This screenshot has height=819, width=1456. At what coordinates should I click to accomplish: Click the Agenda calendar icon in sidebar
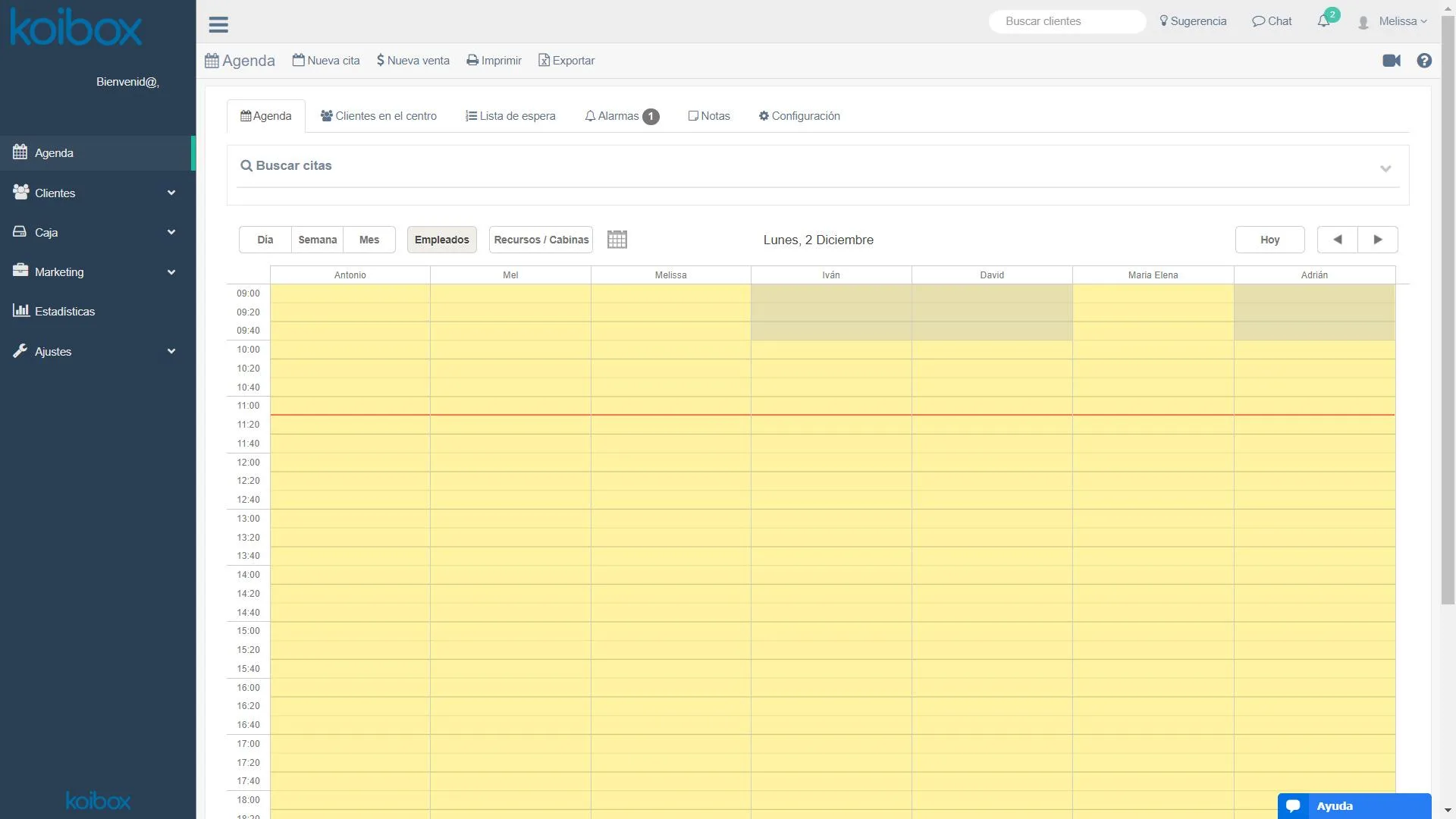point(20,152)
